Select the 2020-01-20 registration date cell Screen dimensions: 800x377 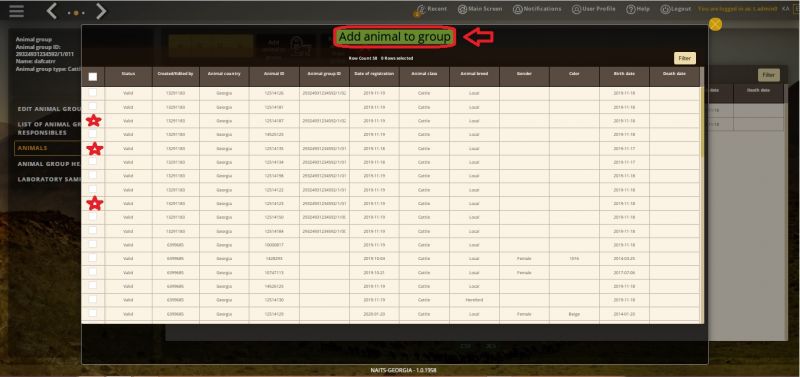[x=374, y=314]
